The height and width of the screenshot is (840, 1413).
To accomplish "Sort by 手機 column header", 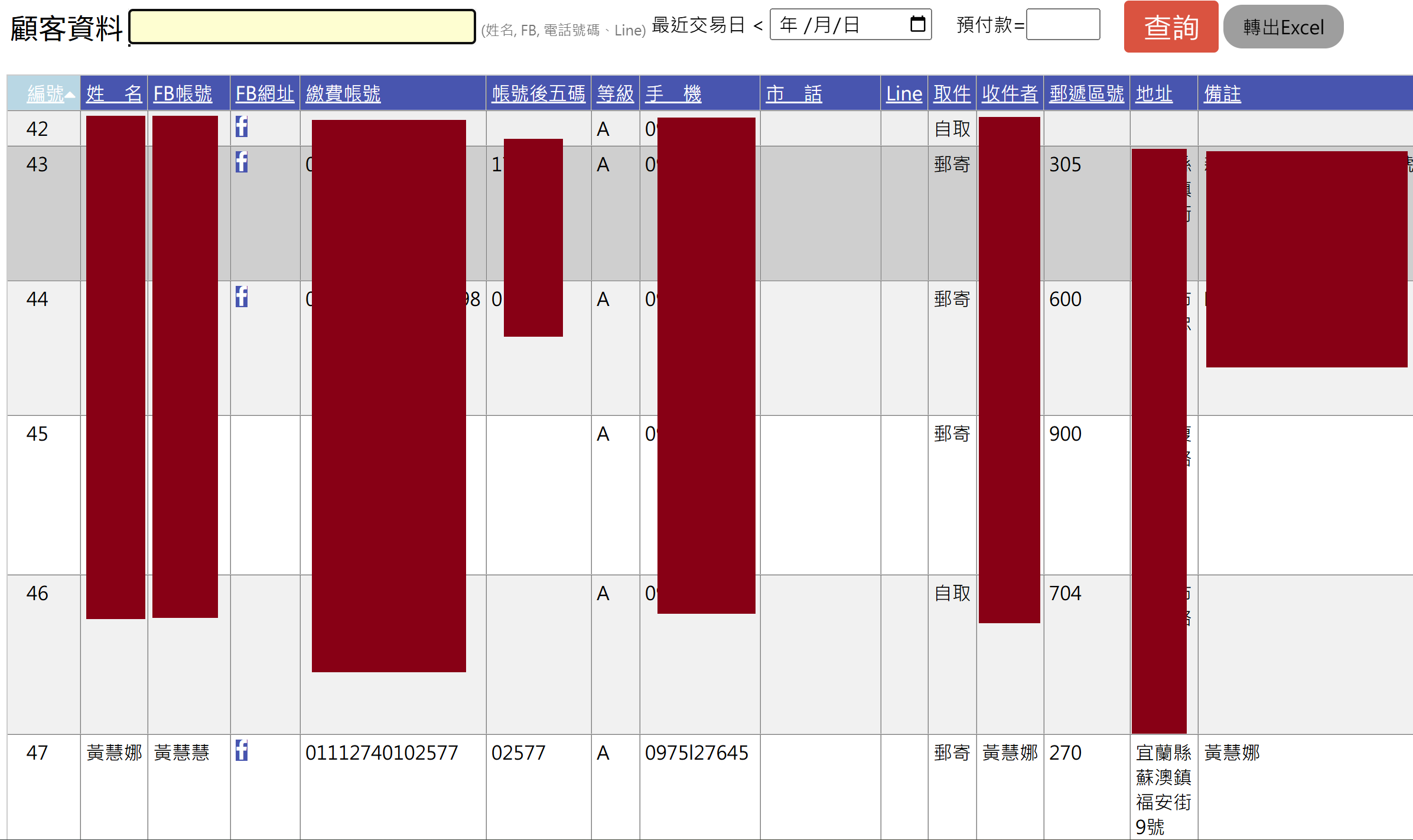I will pyautogui.click(x=673, y=93).
